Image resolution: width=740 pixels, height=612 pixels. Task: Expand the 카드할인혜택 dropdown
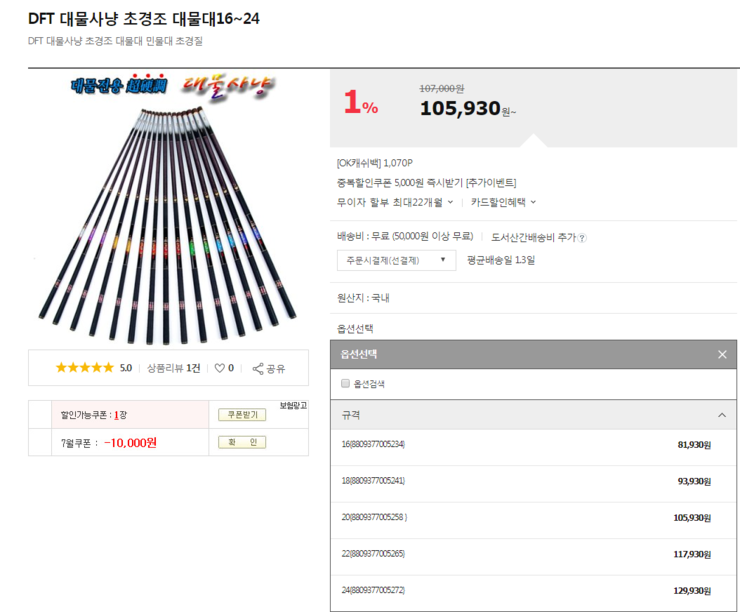pyautogui.click(x=503, y=202)
